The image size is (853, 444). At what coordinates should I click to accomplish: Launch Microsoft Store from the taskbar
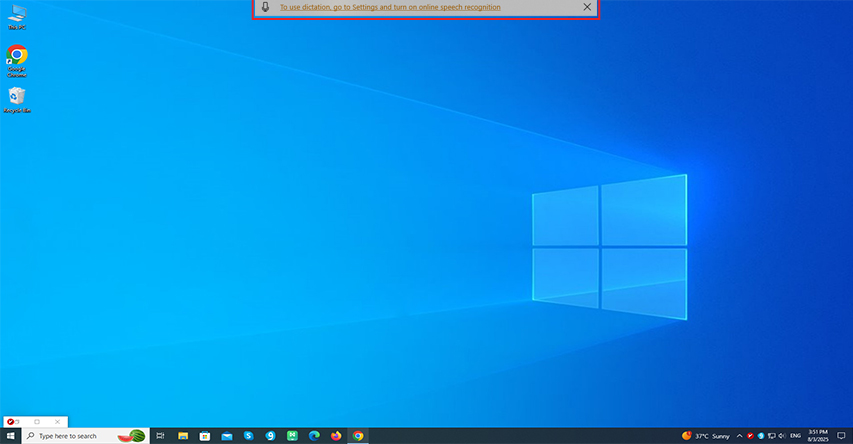coord(205,436)
